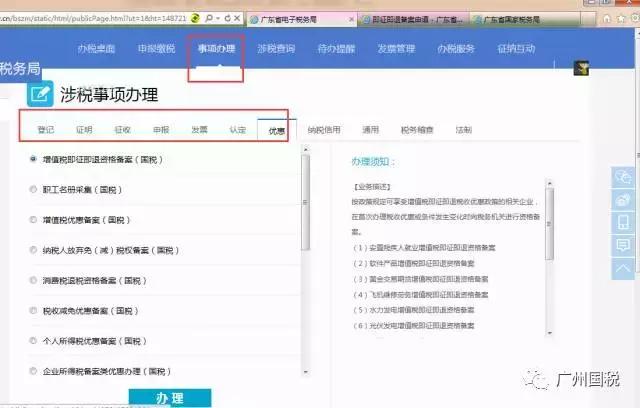
Task: Switch to the 税务稽查 category tab
Action: [417, 130]
